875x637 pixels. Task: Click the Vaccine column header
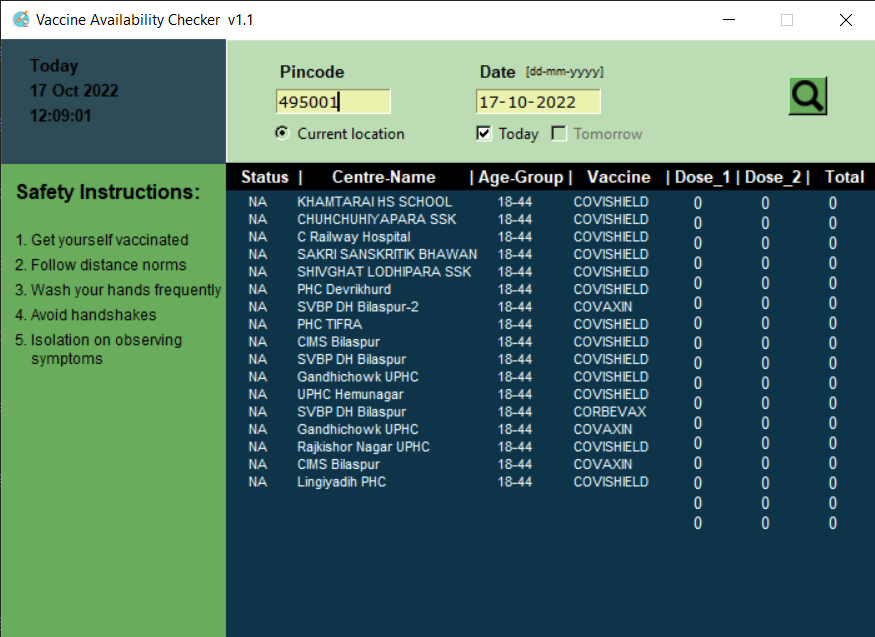[618, 177]
